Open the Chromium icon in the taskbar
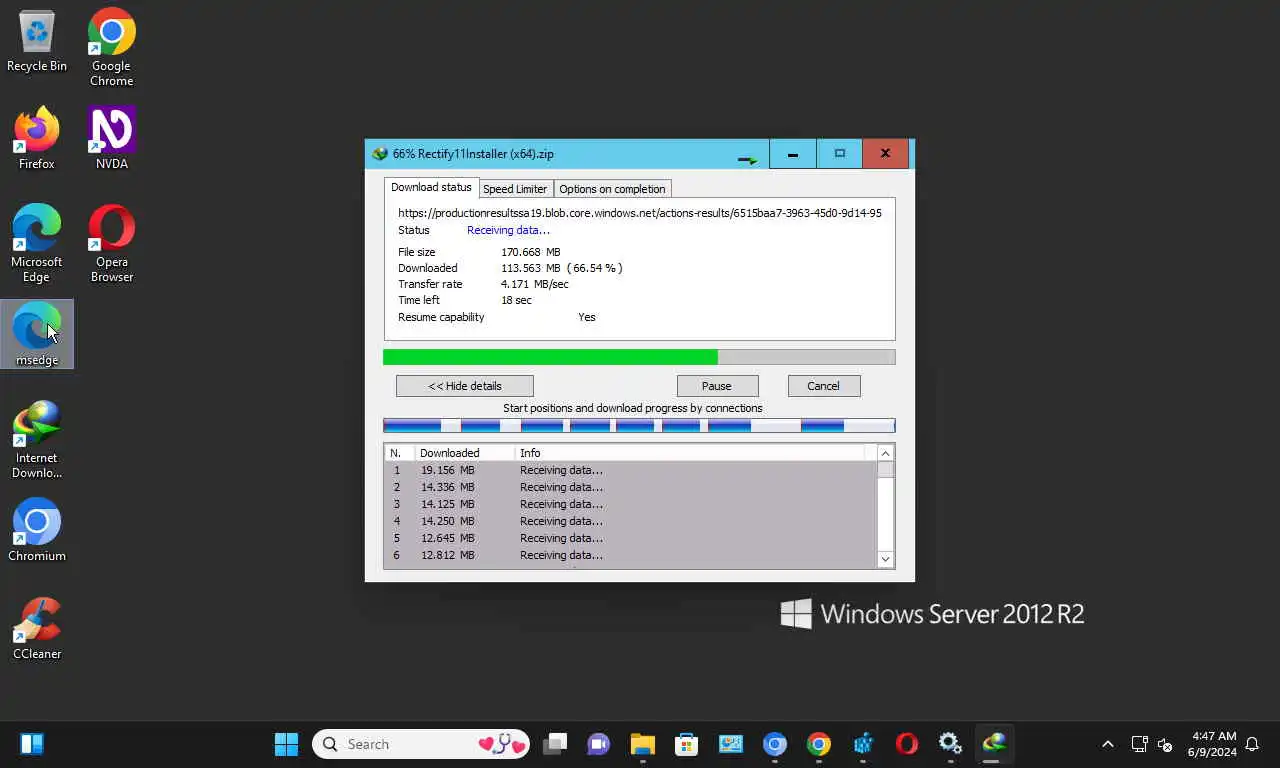1280x768 pixels. 775,744
